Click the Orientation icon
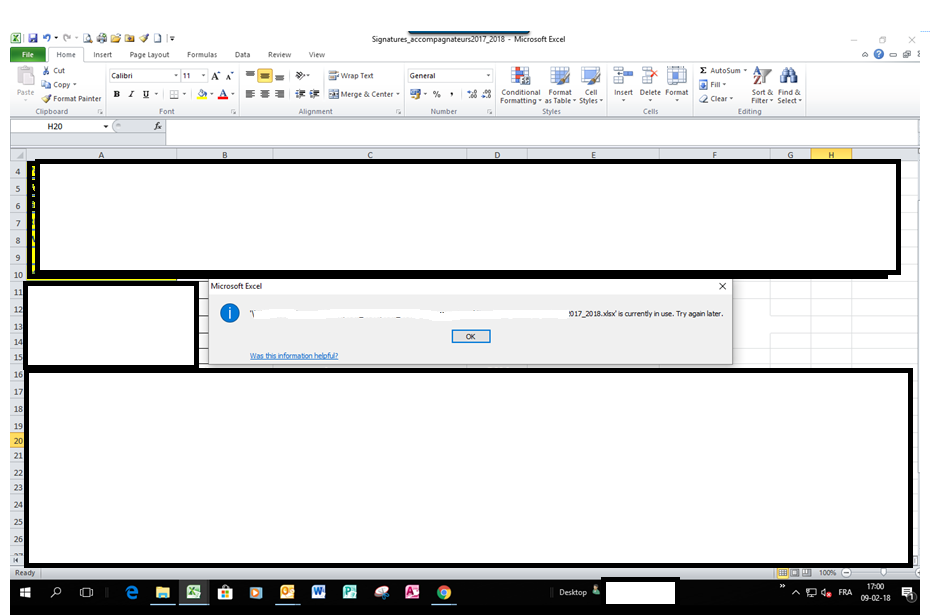Viewport: 930px width, 615px height. [x=300, y=76]
